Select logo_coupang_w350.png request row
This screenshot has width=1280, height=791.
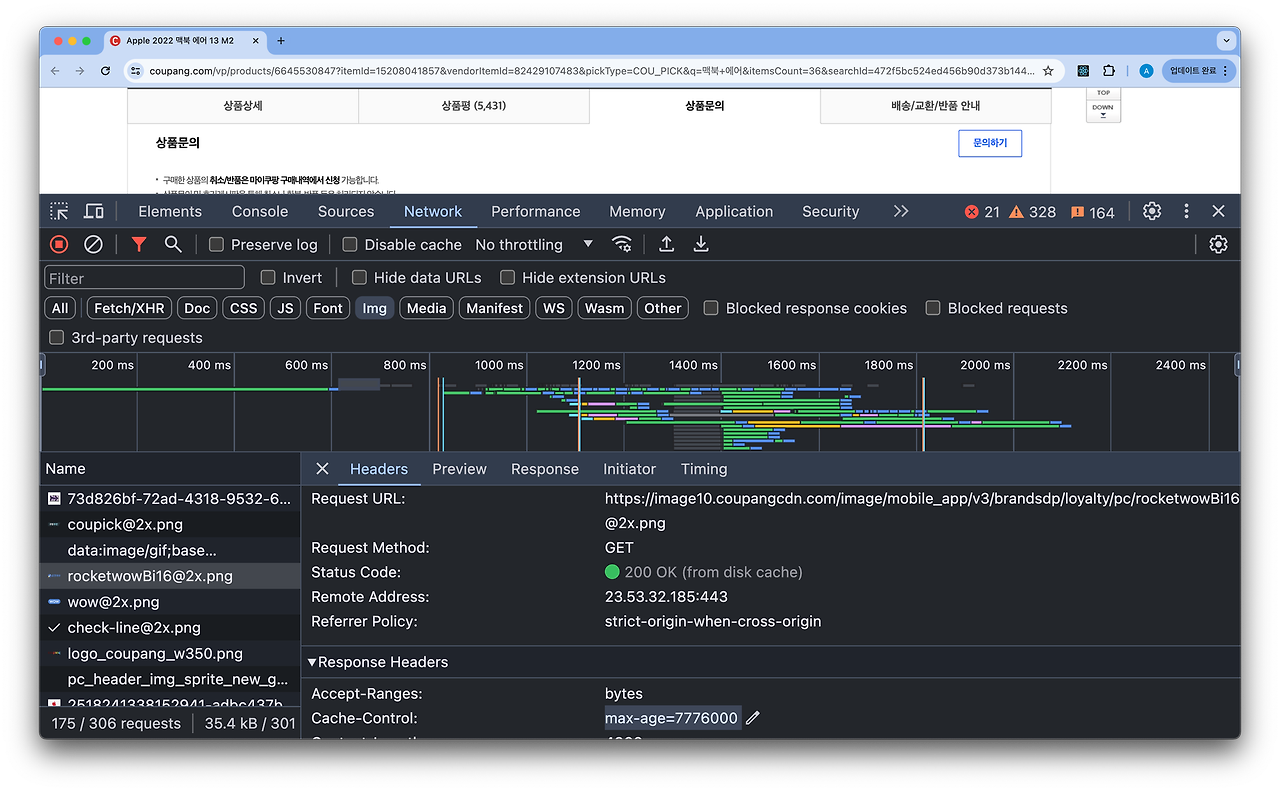tap(170, 654)
